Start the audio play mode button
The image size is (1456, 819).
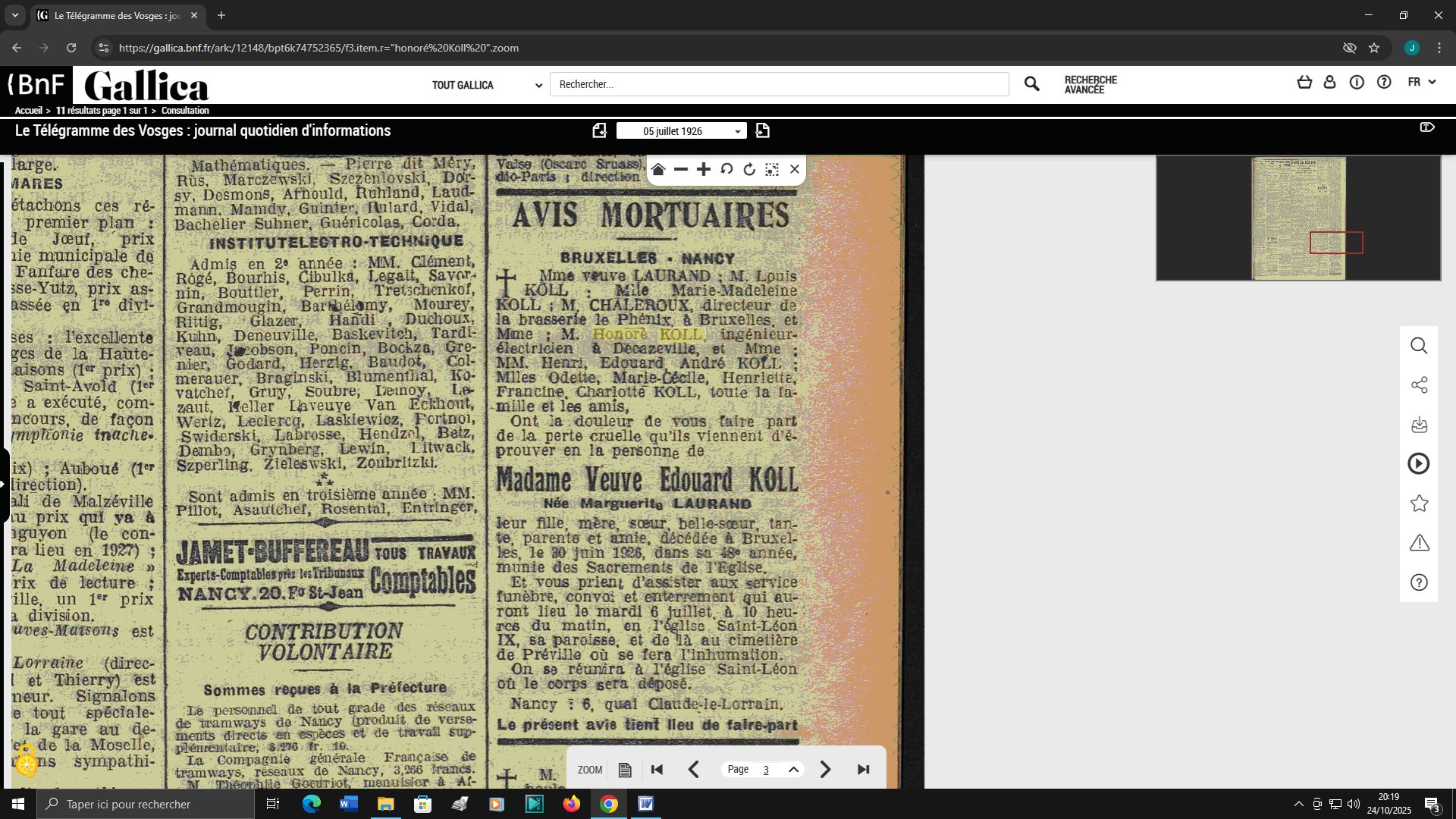[x=1419, y=464]
